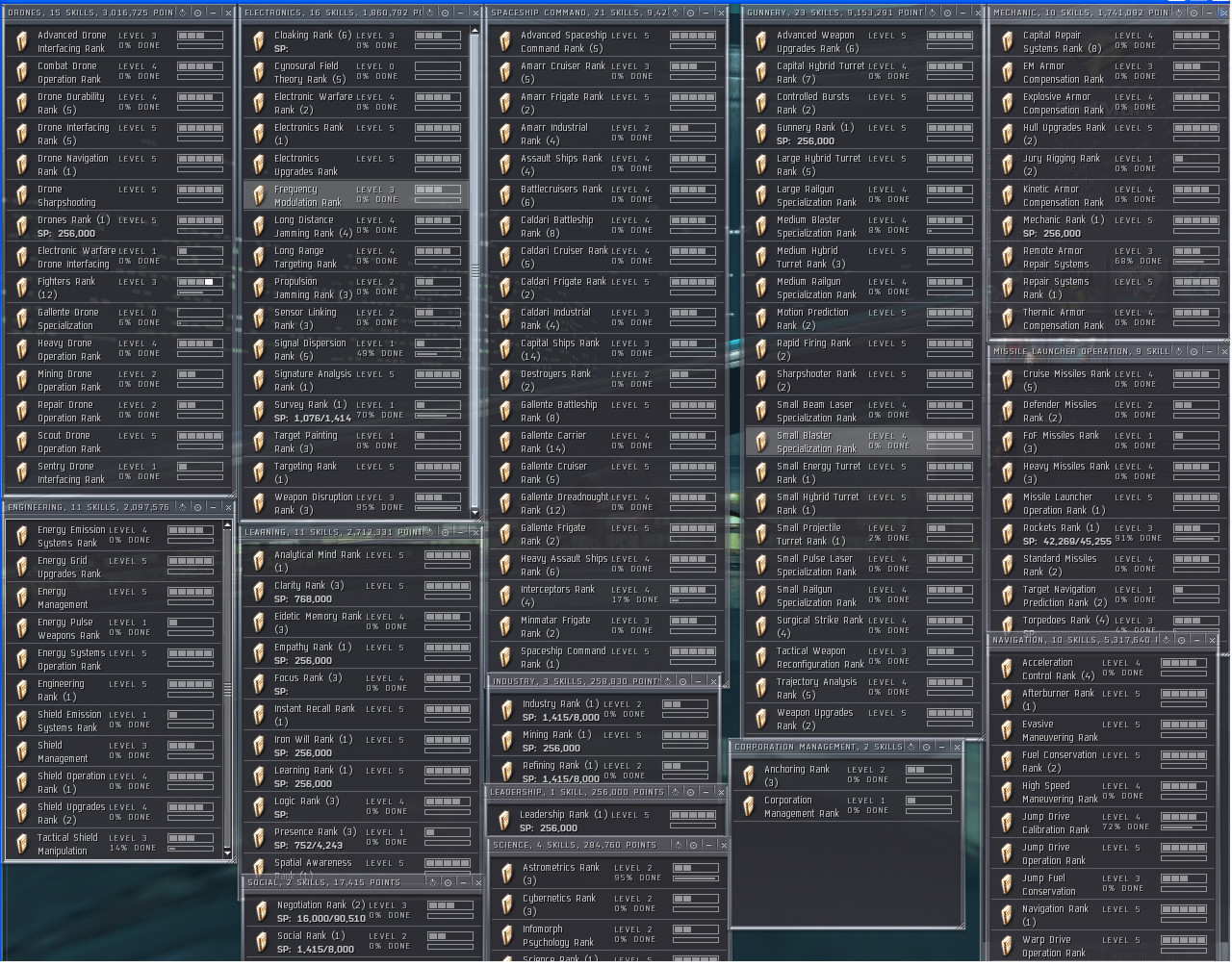
Task: Select the "Gallente Carrier Rank (14)" skill
Action: (x=605, y=442)
